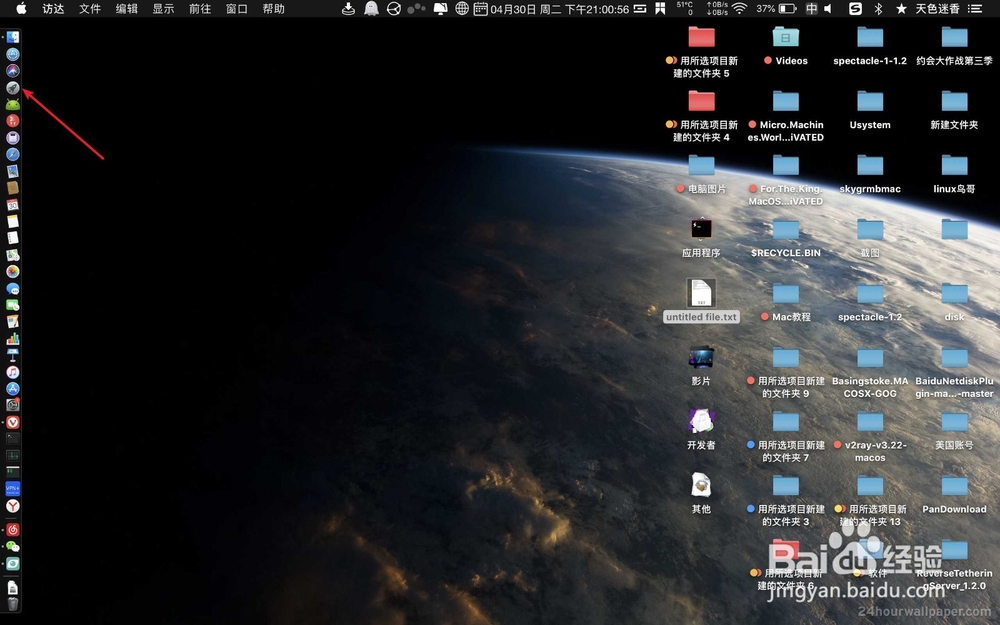
Task: Open the 文件 menu
Action: (90, 8)
